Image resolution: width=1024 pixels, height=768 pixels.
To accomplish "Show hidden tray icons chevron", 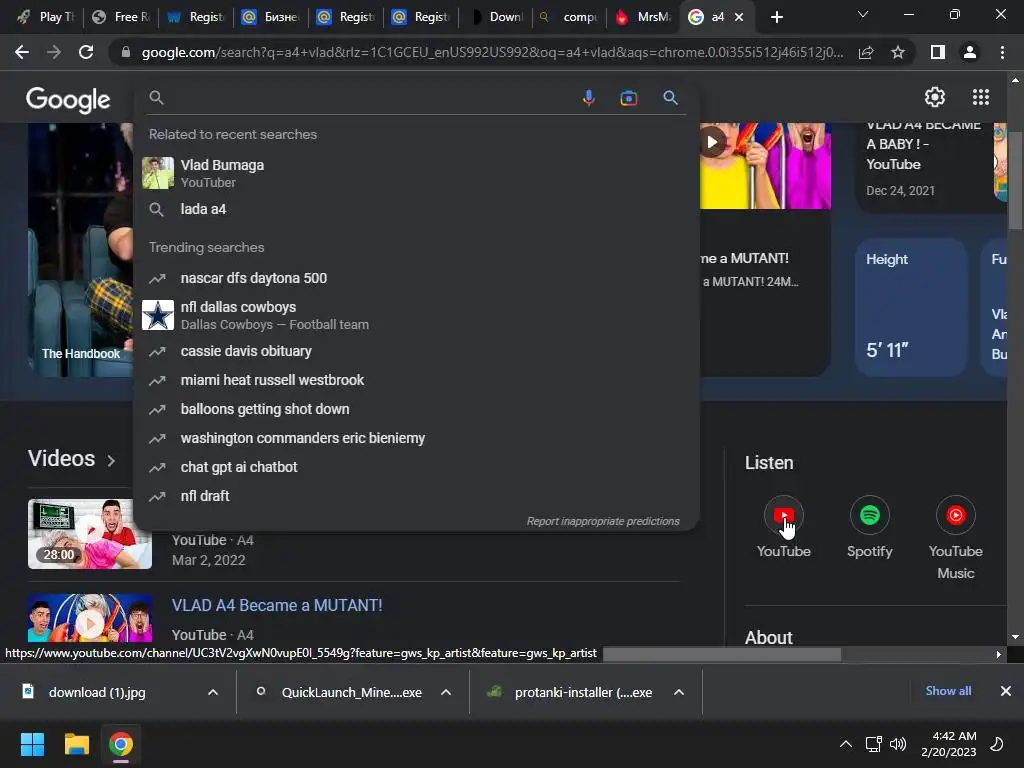I will click(846, 744).
